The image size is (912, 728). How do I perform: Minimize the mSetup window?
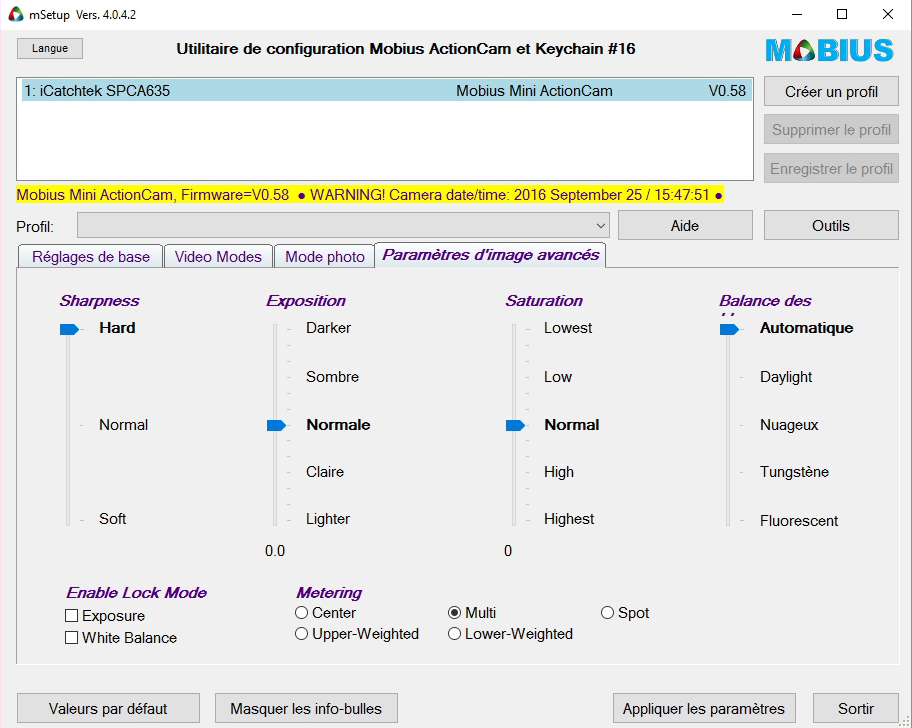click(797, 15)
